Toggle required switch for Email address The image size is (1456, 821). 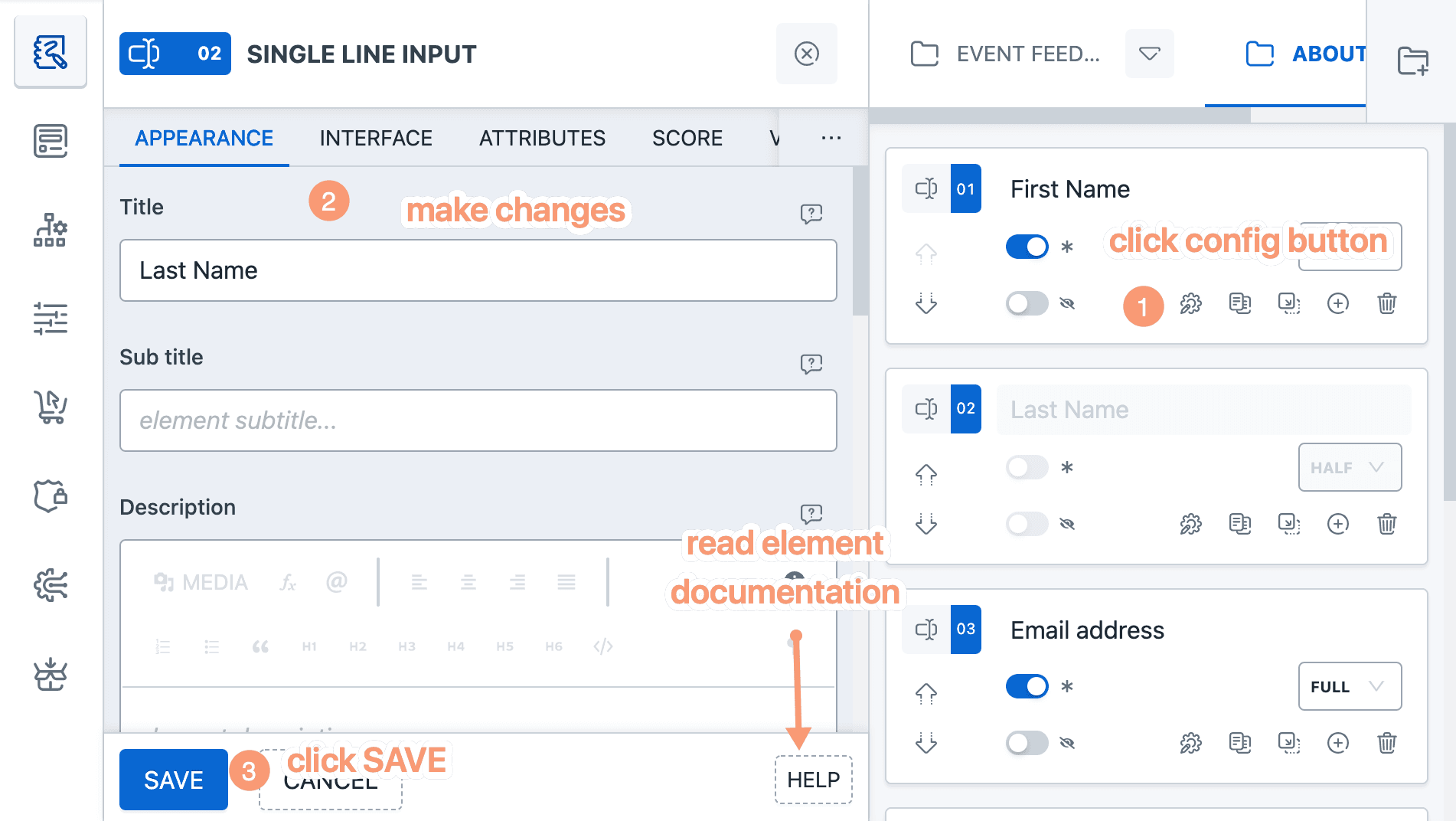tap(1027, 686)
